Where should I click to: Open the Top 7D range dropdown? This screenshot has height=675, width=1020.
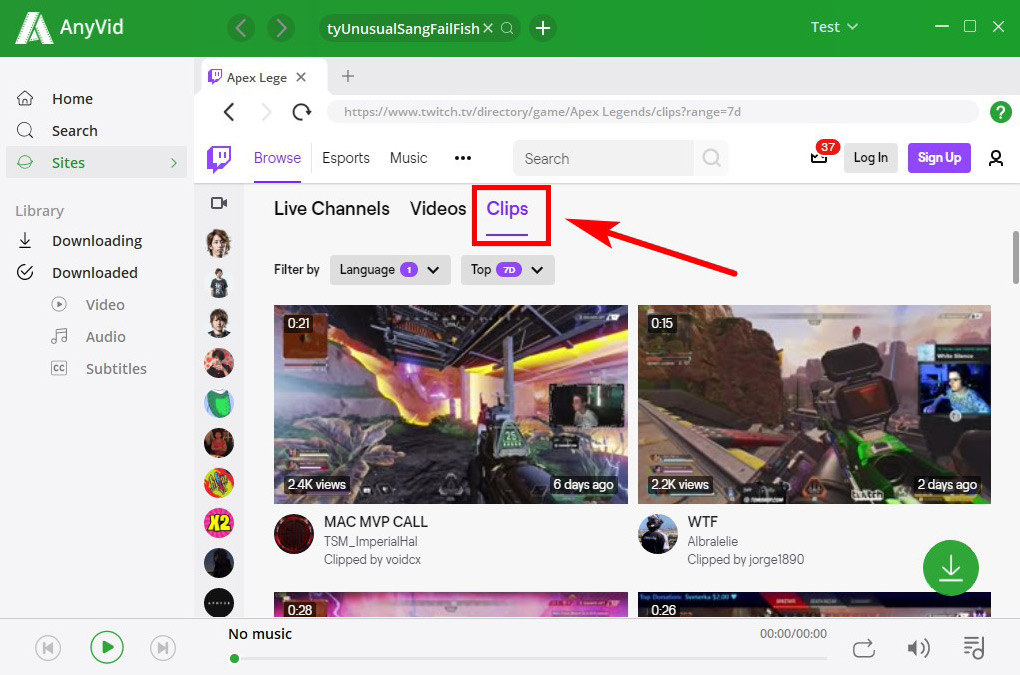507,270
